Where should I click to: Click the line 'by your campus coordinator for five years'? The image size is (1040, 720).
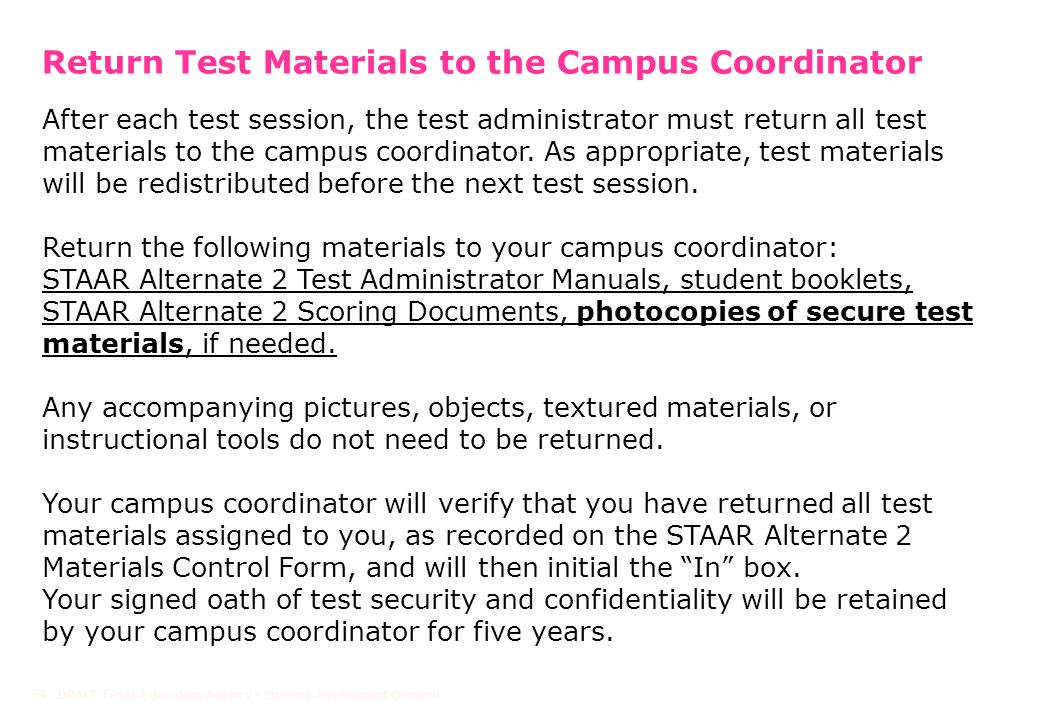coord(328,631)
